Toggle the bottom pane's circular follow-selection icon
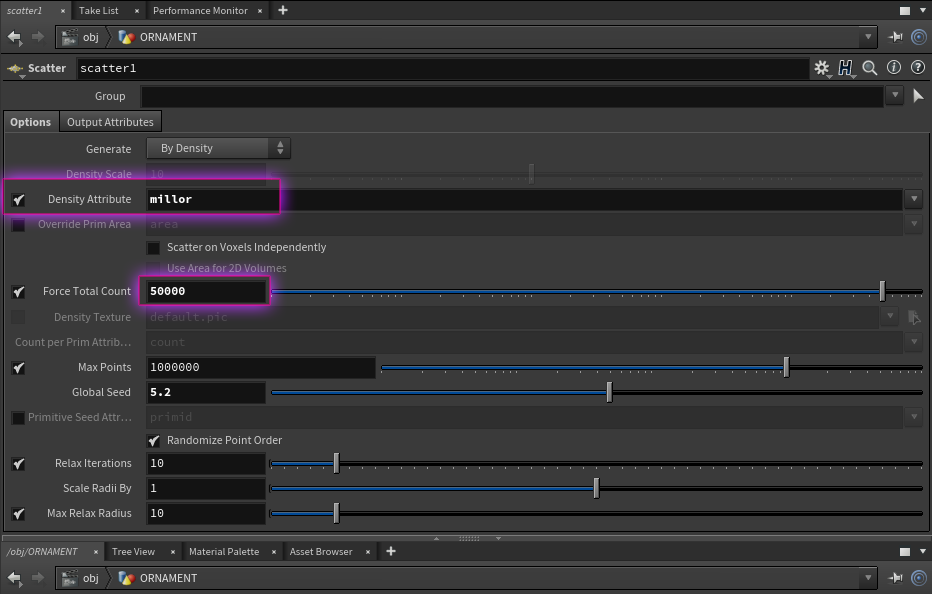The height and width of the screenshot is (594, 932). click(x=919, y=578)
